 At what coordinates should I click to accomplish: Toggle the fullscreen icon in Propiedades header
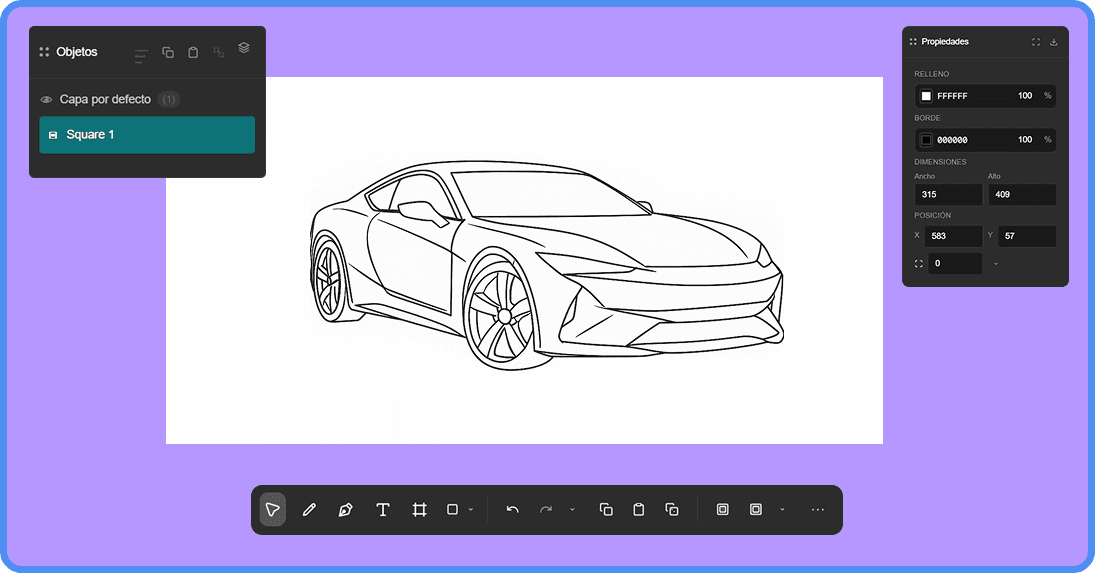[x=1036, y=42]
